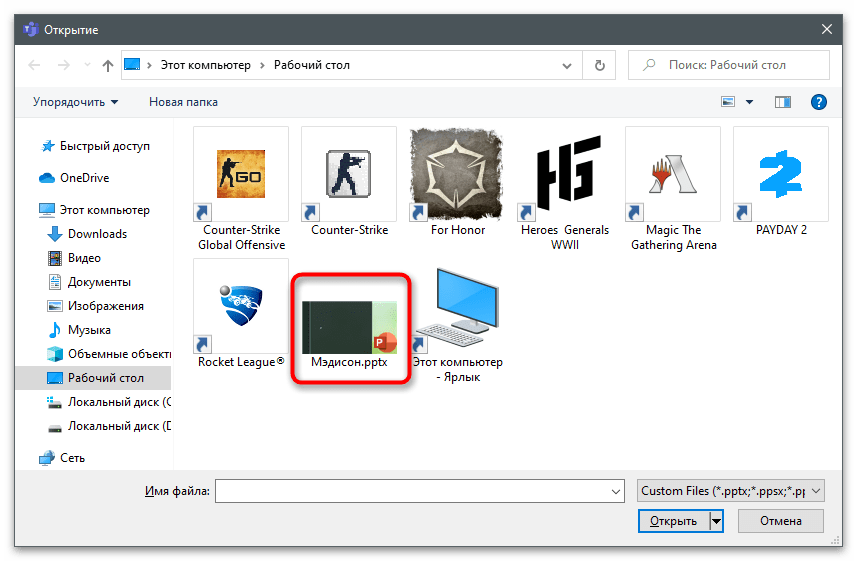
Task: Expand the Custom Files file type dropdown
Action: pos(731,491)
